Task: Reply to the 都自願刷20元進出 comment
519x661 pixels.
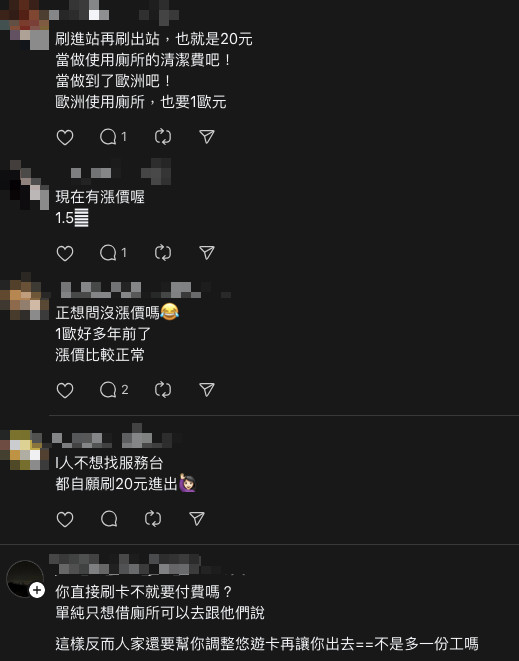Action: tap(109, 519)
